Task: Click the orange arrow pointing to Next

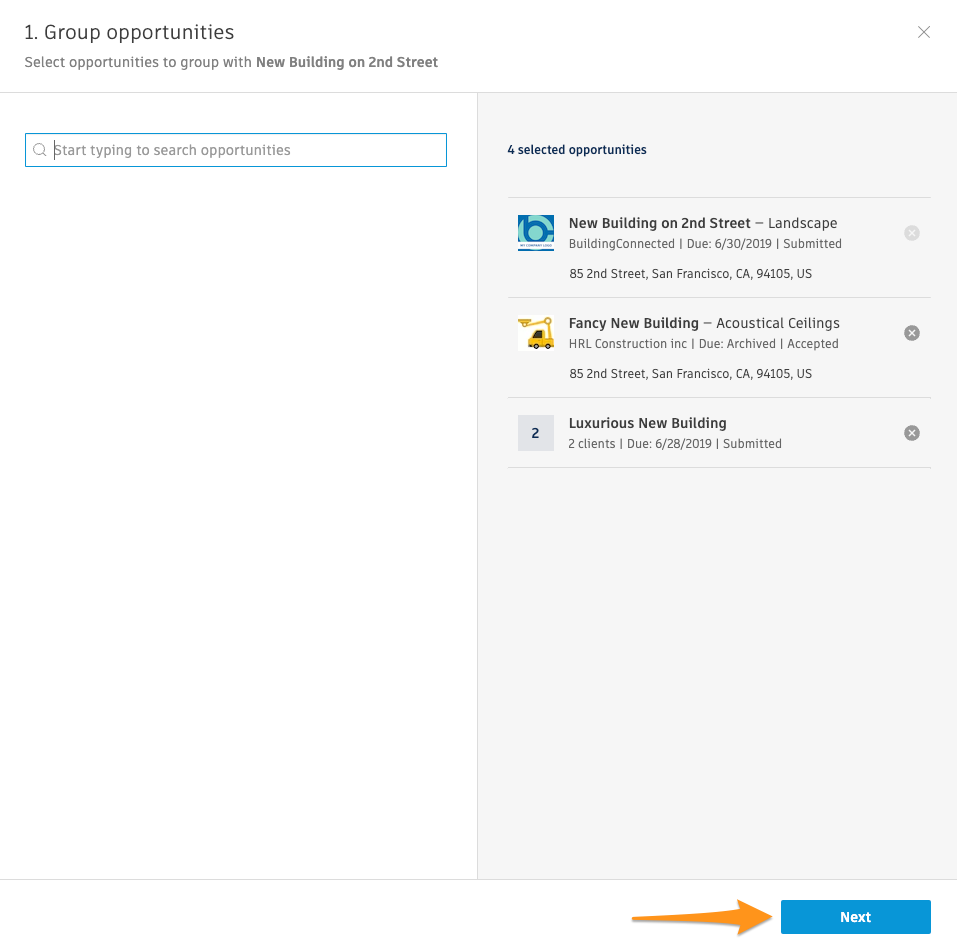Action: pos(700,916)
